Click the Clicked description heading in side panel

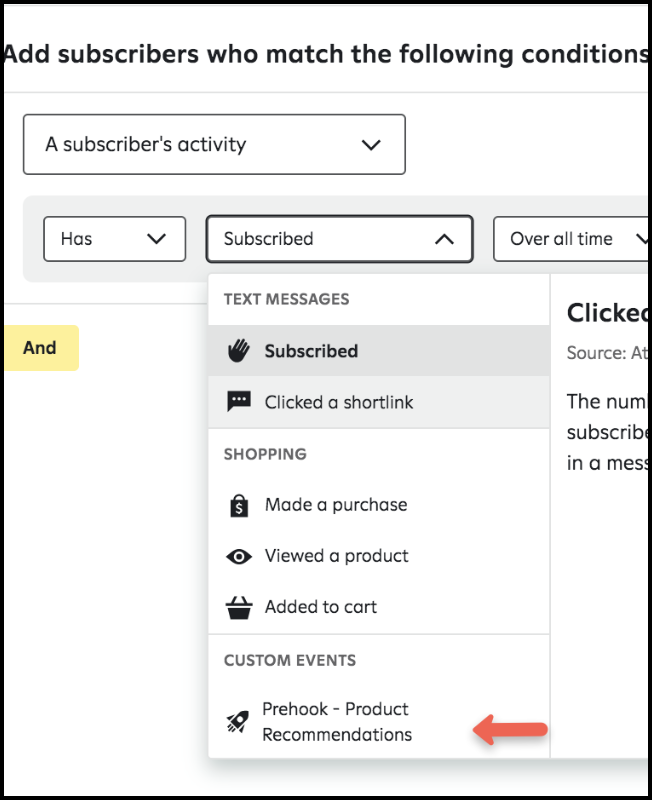click(607, 313)
